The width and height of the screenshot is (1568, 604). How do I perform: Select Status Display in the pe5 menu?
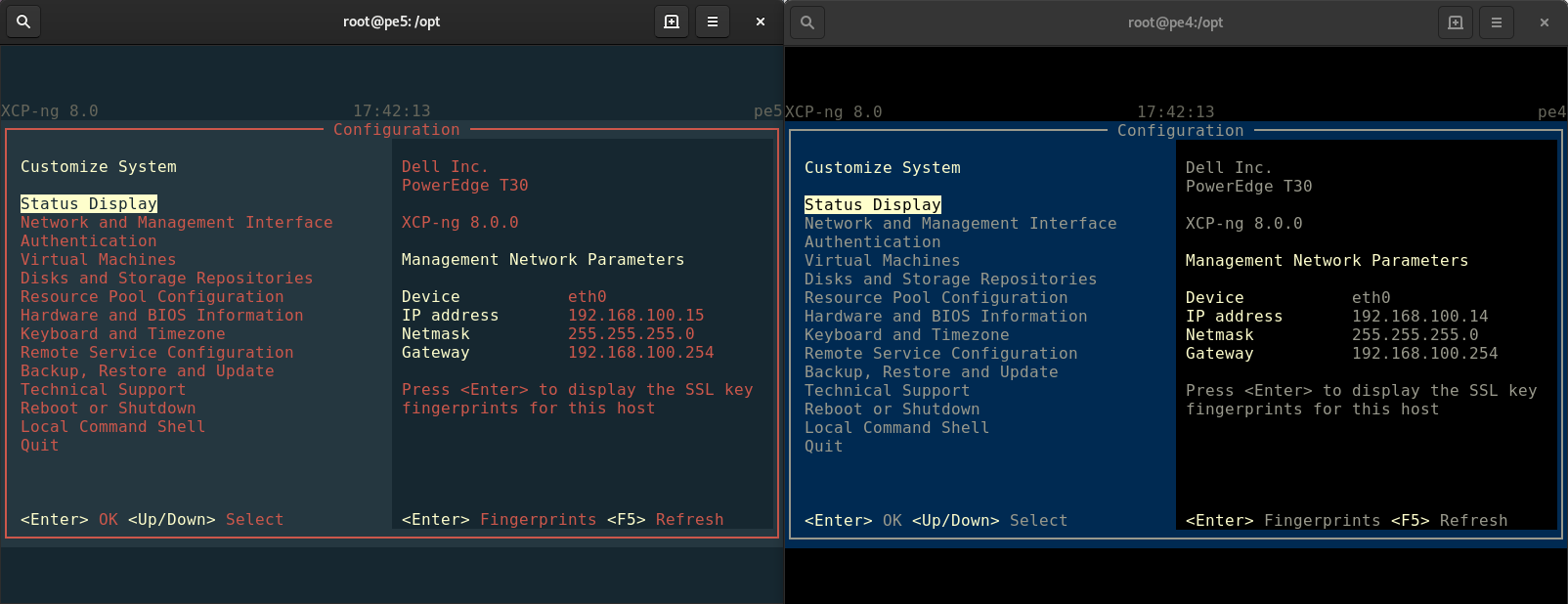89,203
